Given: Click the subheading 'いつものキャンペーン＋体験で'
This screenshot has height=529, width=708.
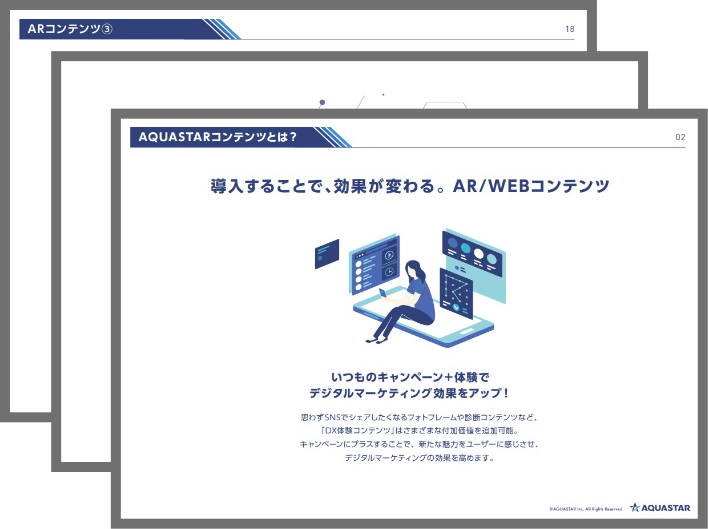Looking at the screenshot, I should (410, 377).
